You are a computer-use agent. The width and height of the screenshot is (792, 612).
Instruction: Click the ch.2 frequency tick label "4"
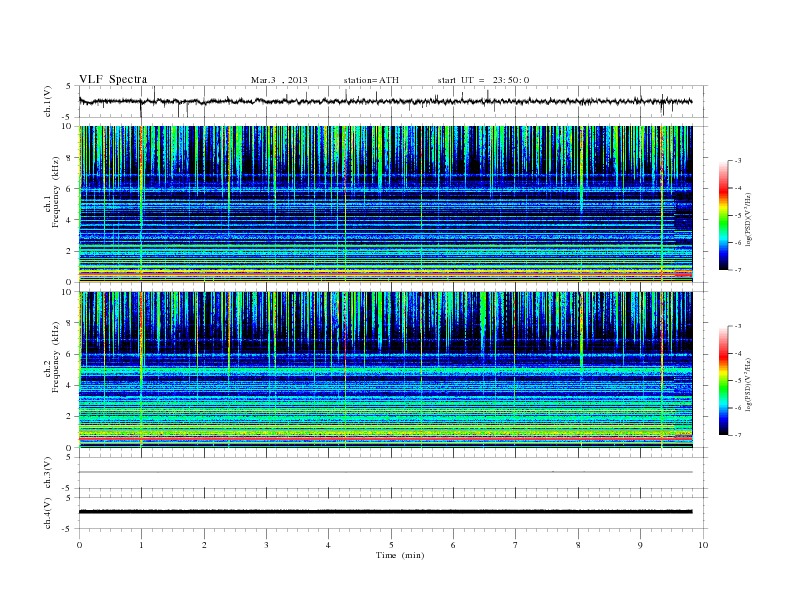point(70,386)
